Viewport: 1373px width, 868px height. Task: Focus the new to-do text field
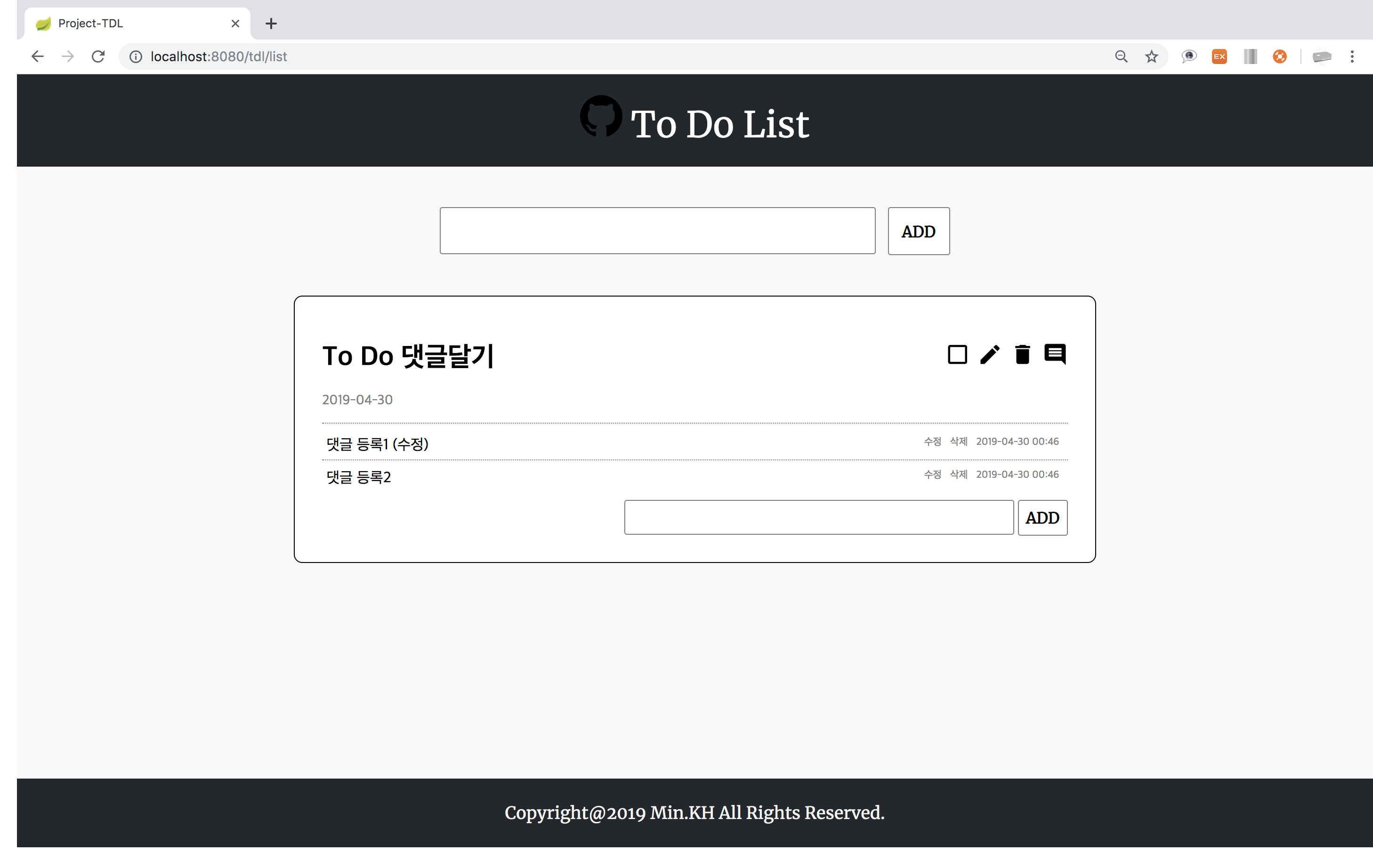point(657,231)
